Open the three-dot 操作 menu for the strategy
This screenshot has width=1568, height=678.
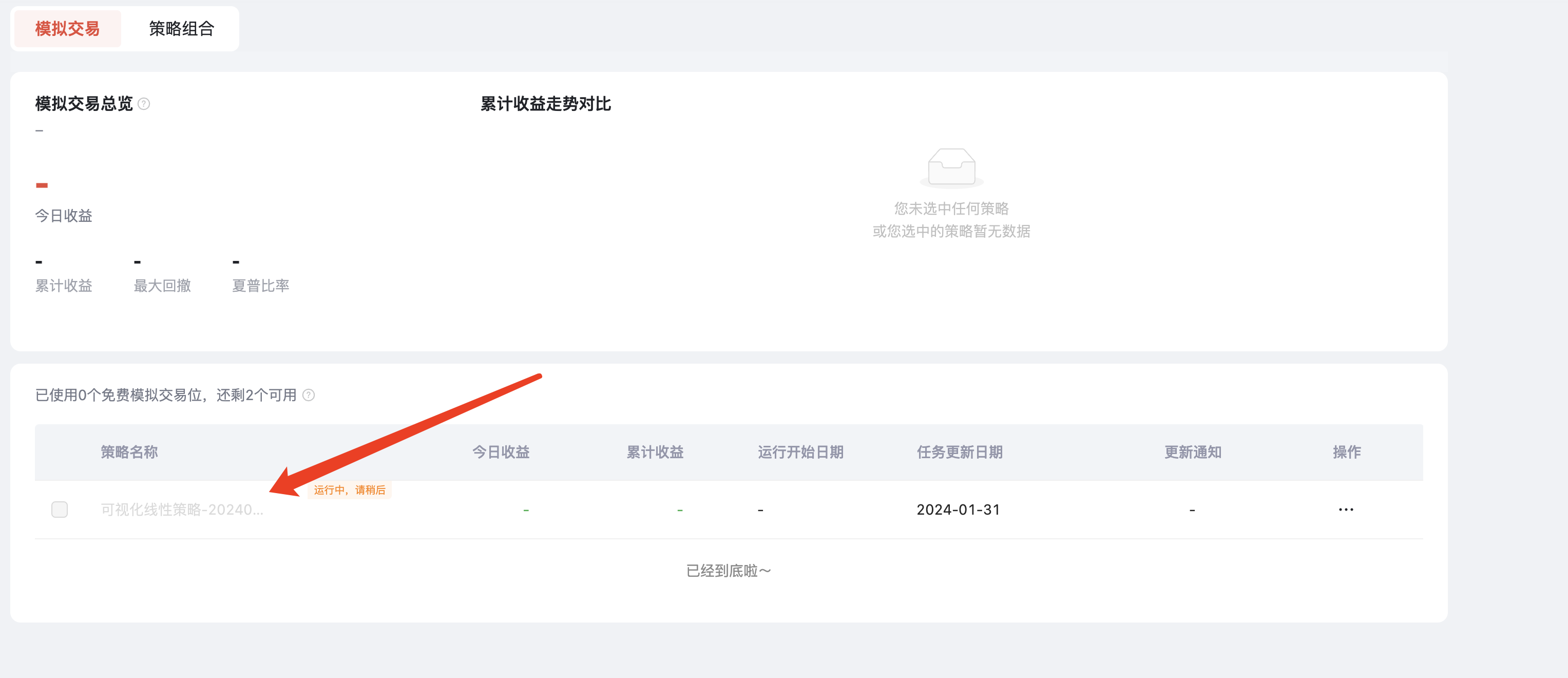1345,509
